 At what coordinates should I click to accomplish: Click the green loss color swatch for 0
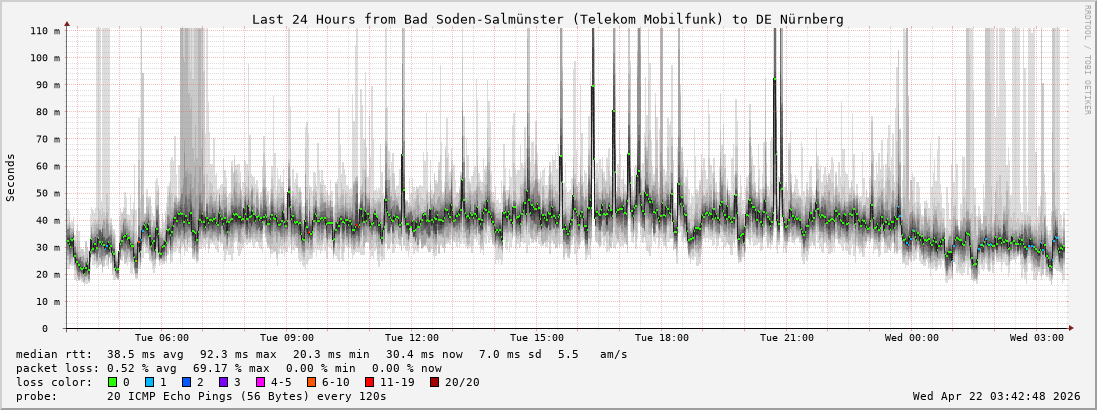pos(112,382)
